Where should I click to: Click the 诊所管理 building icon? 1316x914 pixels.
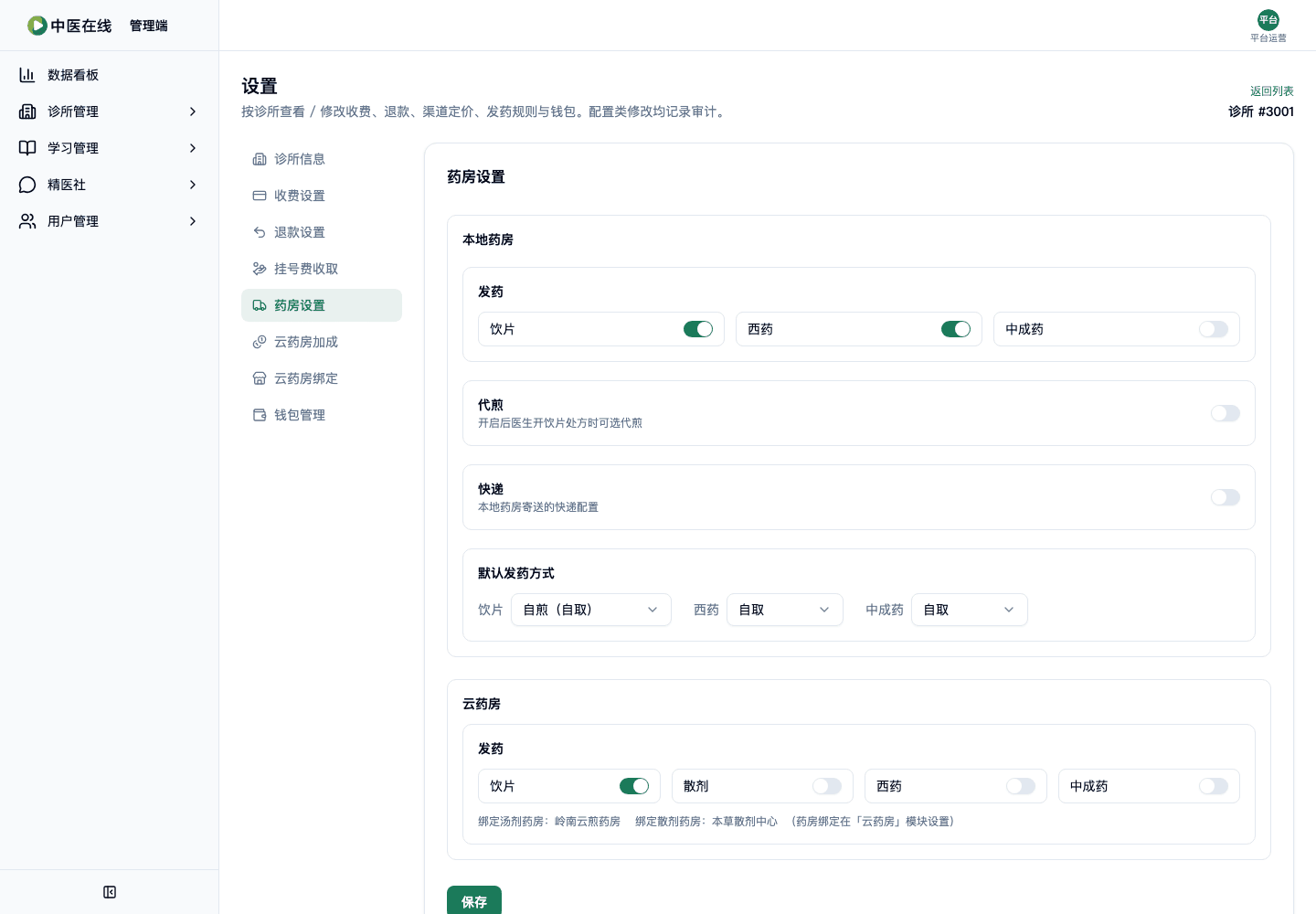27,112
